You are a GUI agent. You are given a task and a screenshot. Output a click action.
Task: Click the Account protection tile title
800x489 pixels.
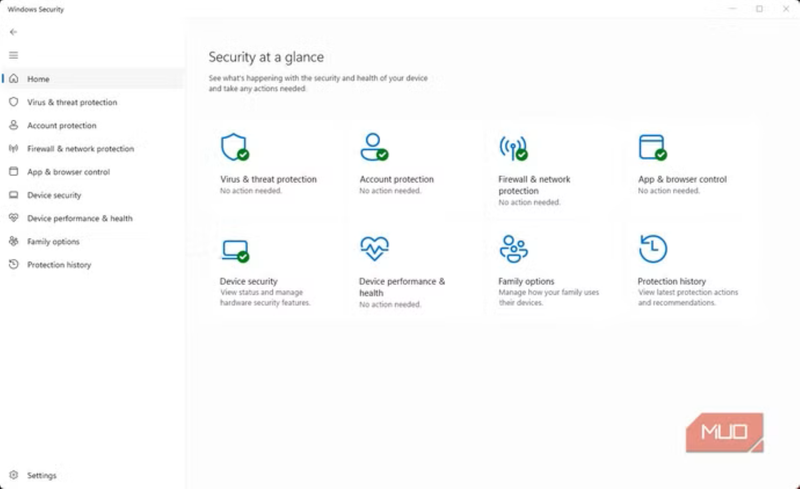396,179
